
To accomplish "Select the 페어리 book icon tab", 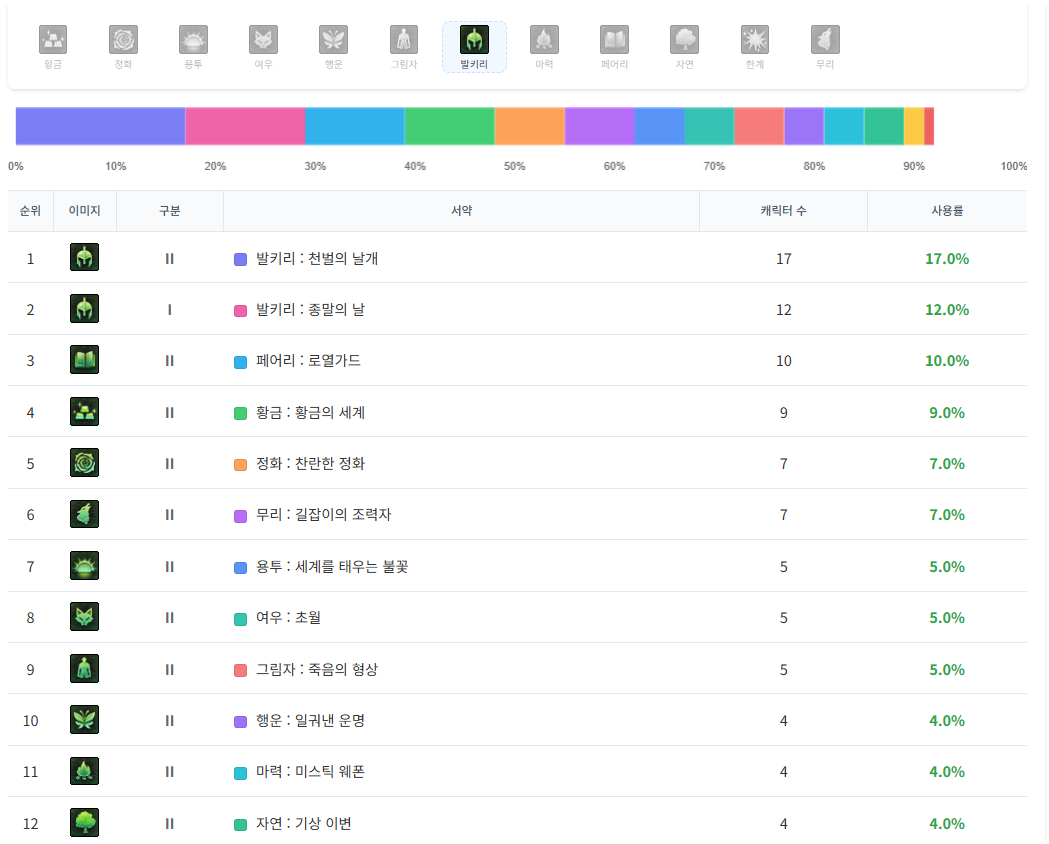I will pos(614,46).
